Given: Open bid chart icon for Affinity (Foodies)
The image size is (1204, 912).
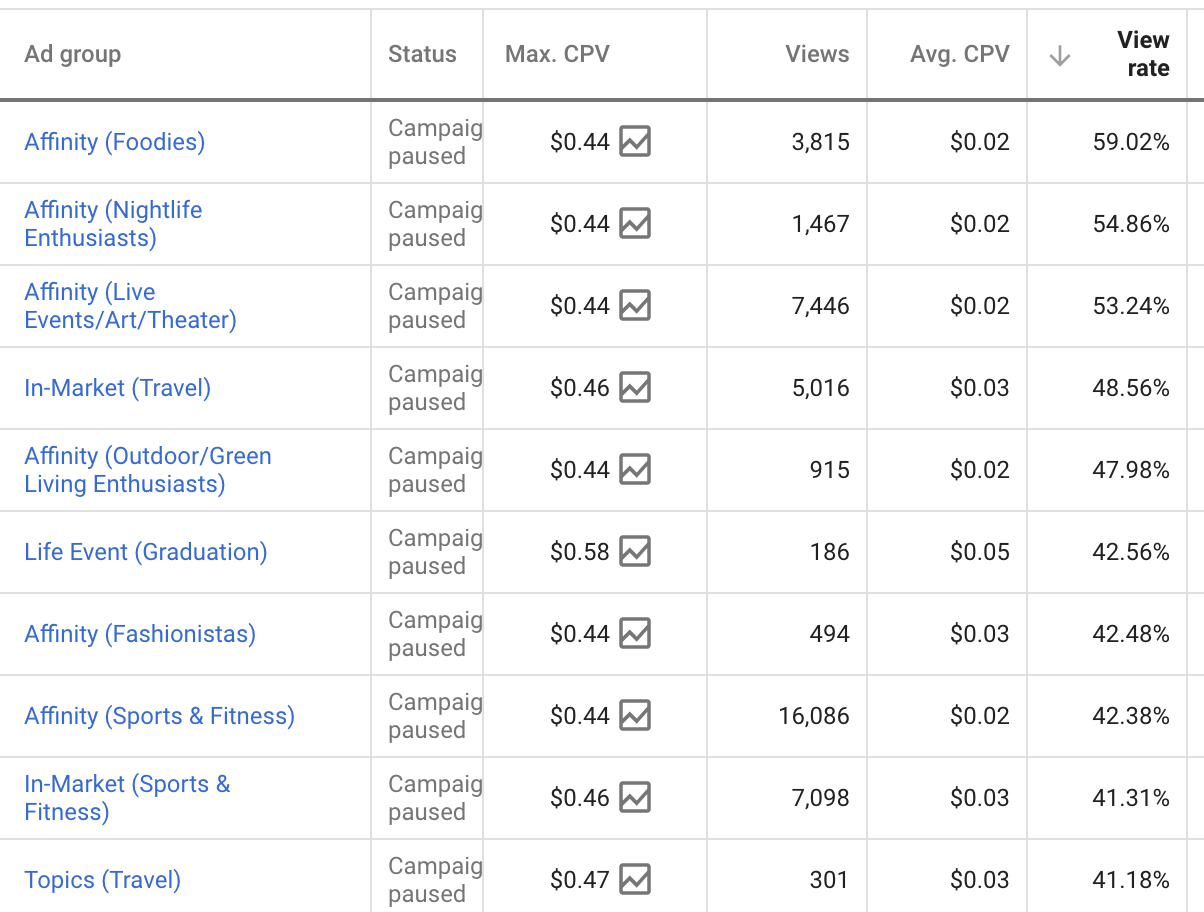Looking at the screenshot, I should (635, 142).
